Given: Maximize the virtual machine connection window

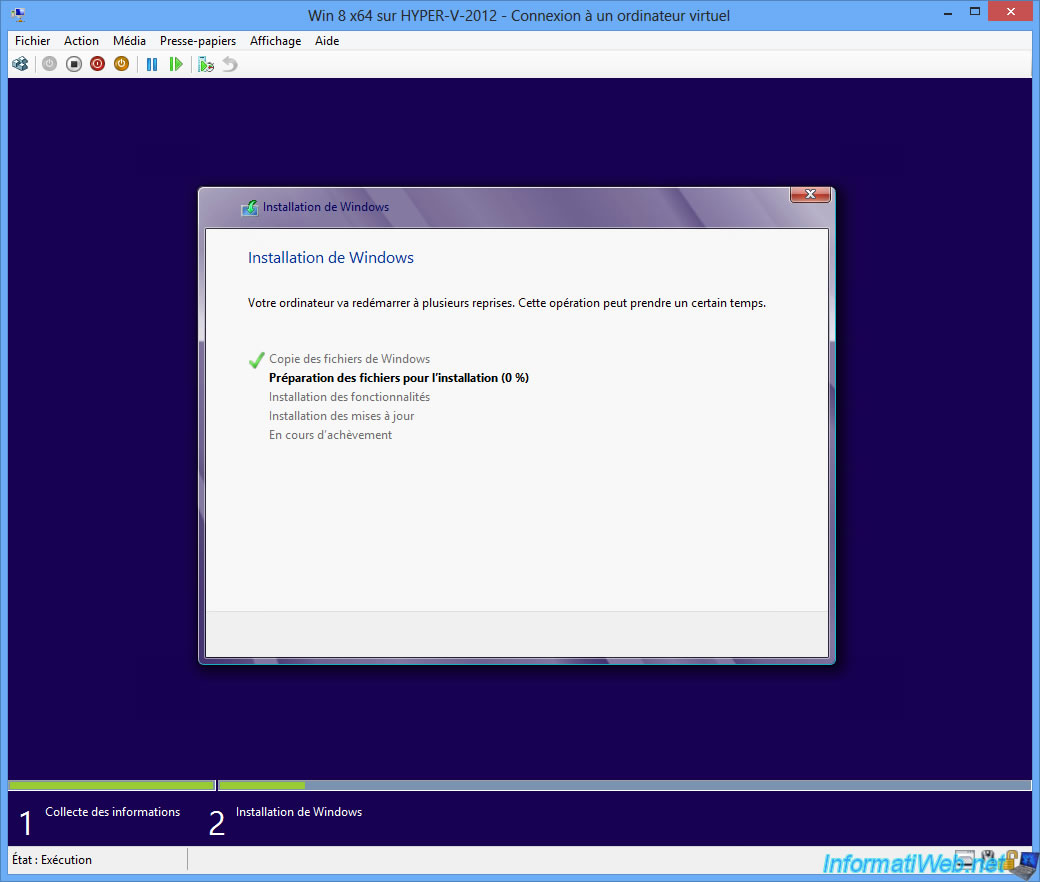Looking at the screenshot, I should click(x=974, y=12).
